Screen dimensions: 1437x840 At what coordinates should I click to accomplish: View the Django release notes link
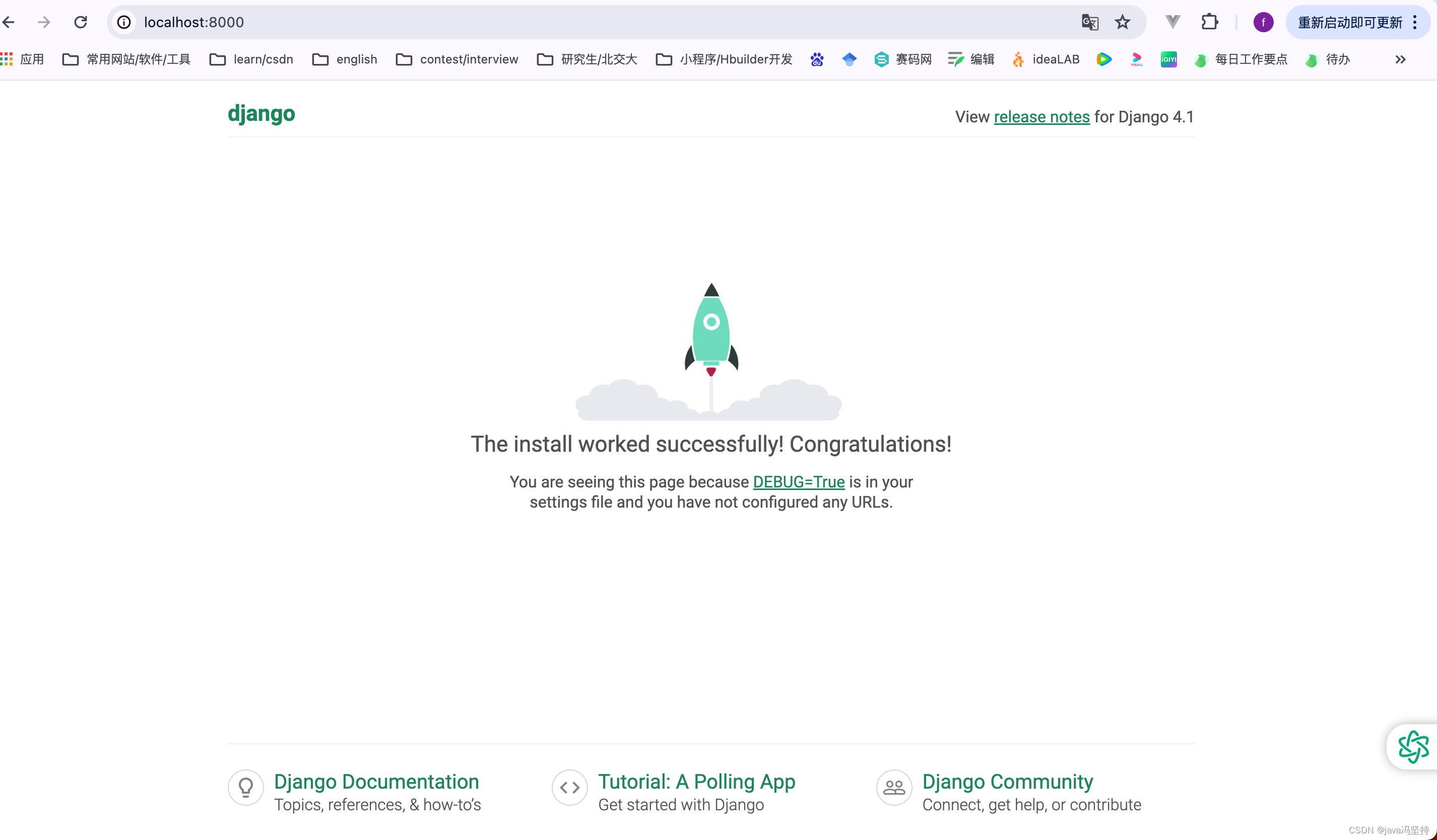[1042, 116]
